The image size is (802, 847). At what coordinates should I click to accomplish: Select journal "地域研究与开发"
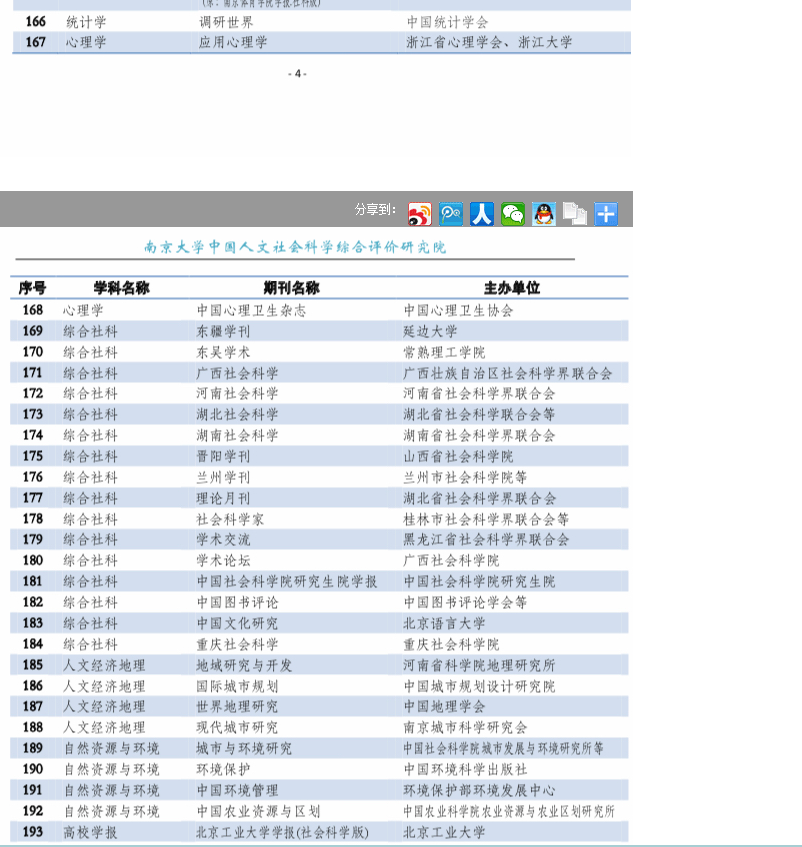pyautogui.click(x=244, y=665)
